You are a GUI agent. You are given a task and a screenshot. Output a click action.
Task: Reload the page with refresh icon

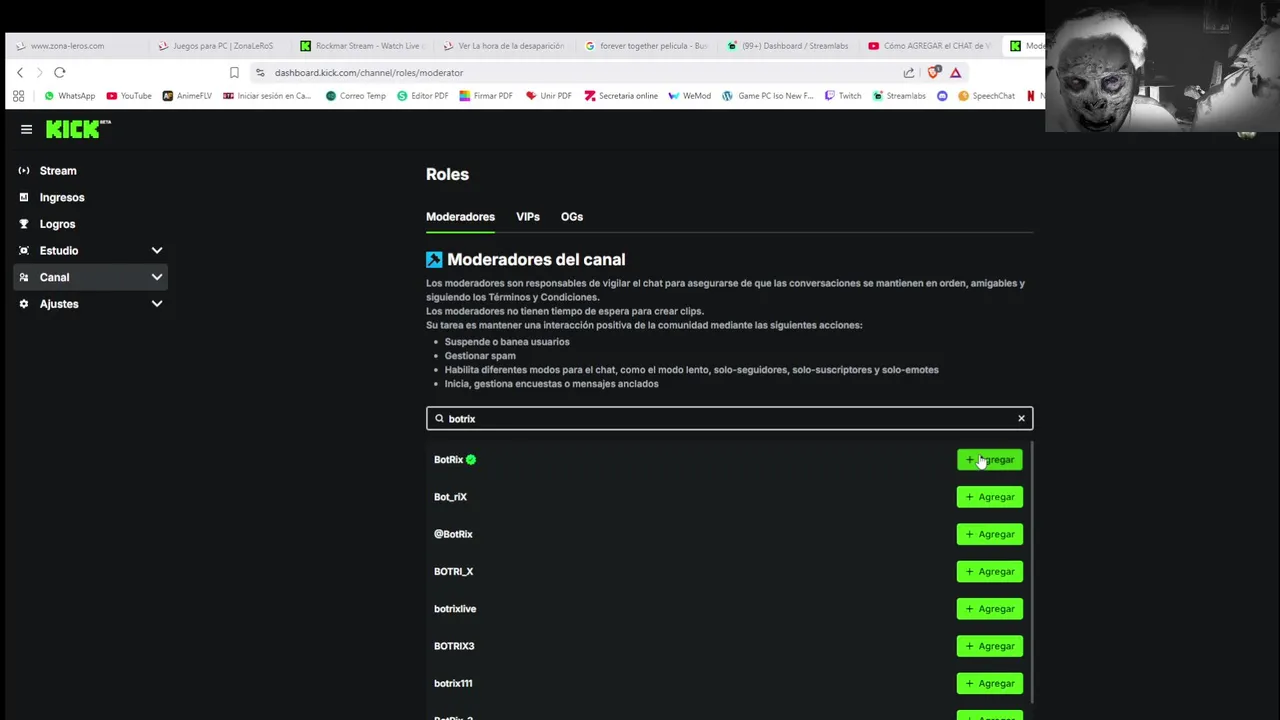point(60,73)
